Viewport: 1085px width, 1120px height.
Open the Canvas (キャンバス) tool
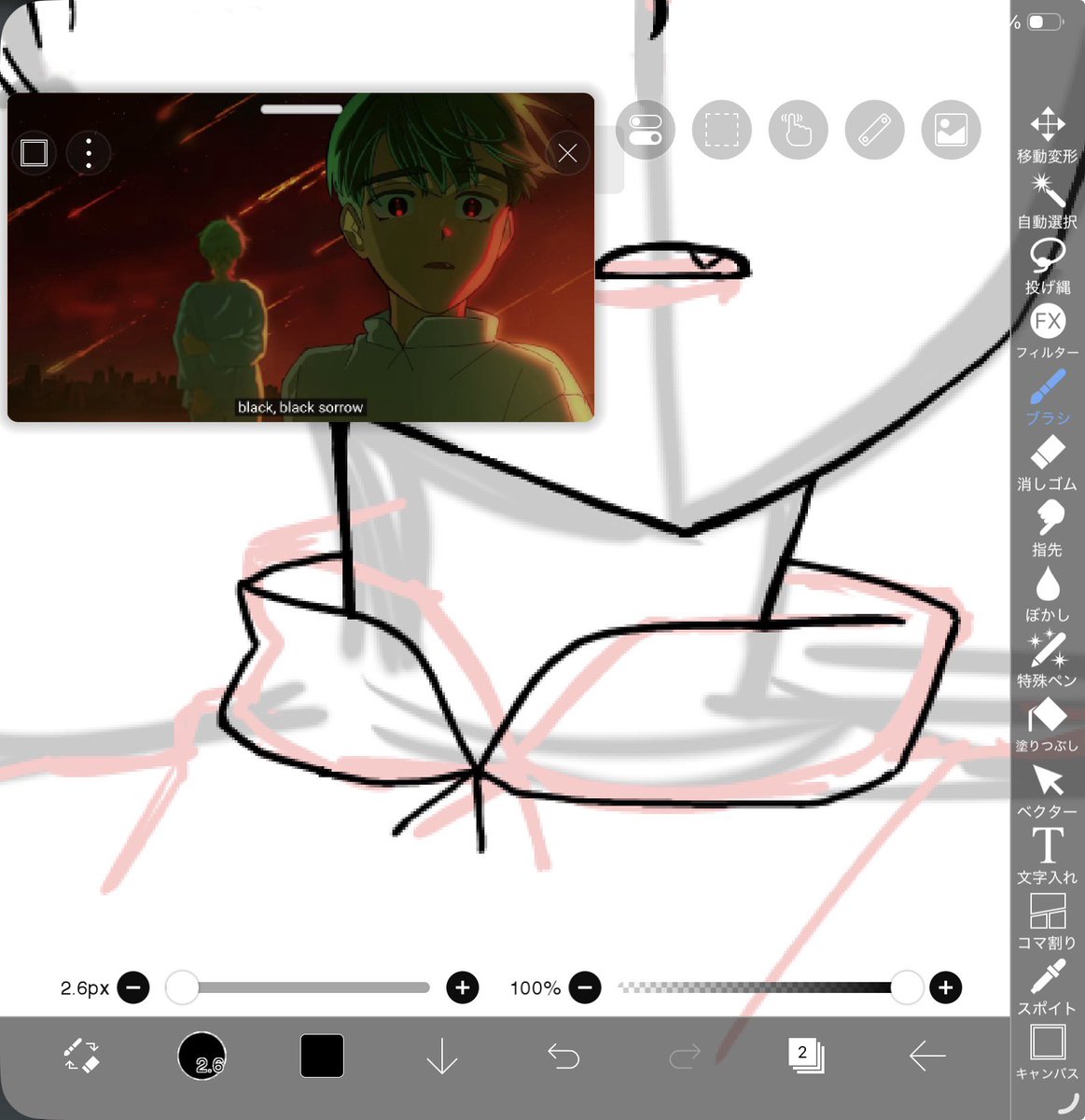1047,1052
